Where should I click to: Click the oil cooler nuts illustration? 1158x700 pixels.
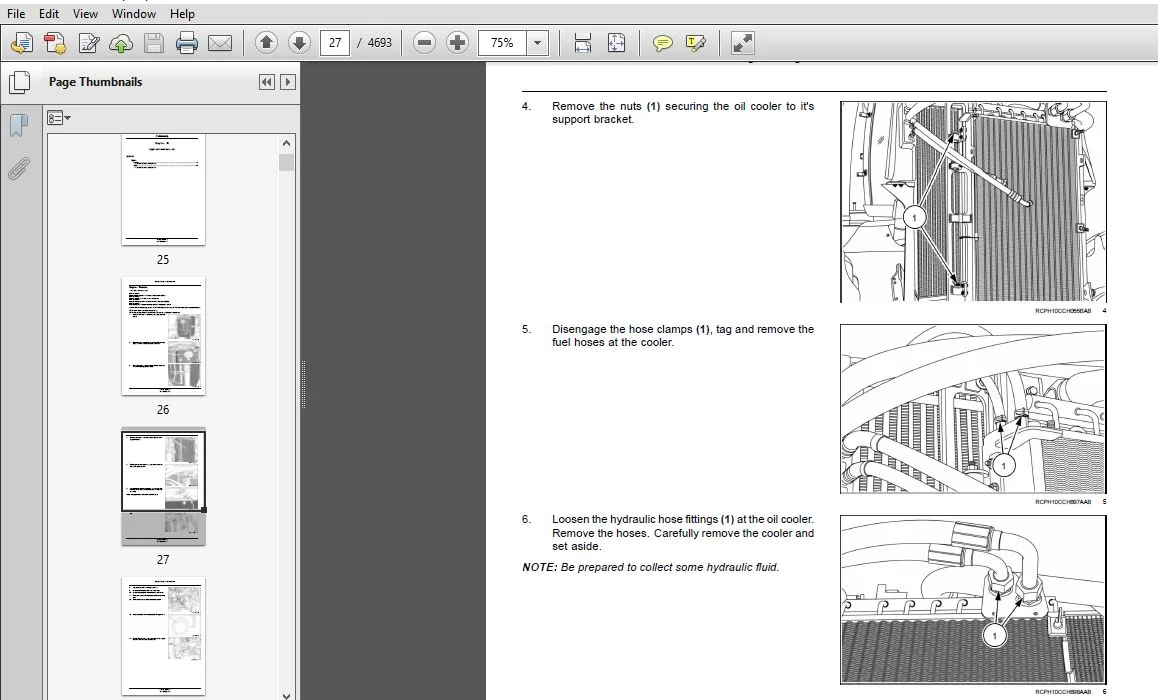click(x=973, y=202)
